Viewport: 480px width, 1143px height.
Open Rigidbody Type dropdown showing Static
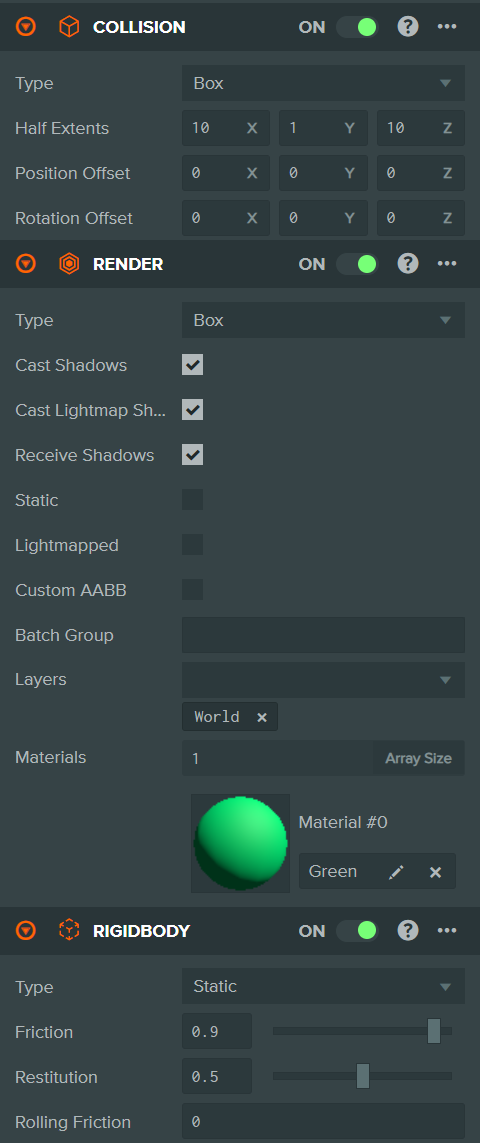pos(323,986)
